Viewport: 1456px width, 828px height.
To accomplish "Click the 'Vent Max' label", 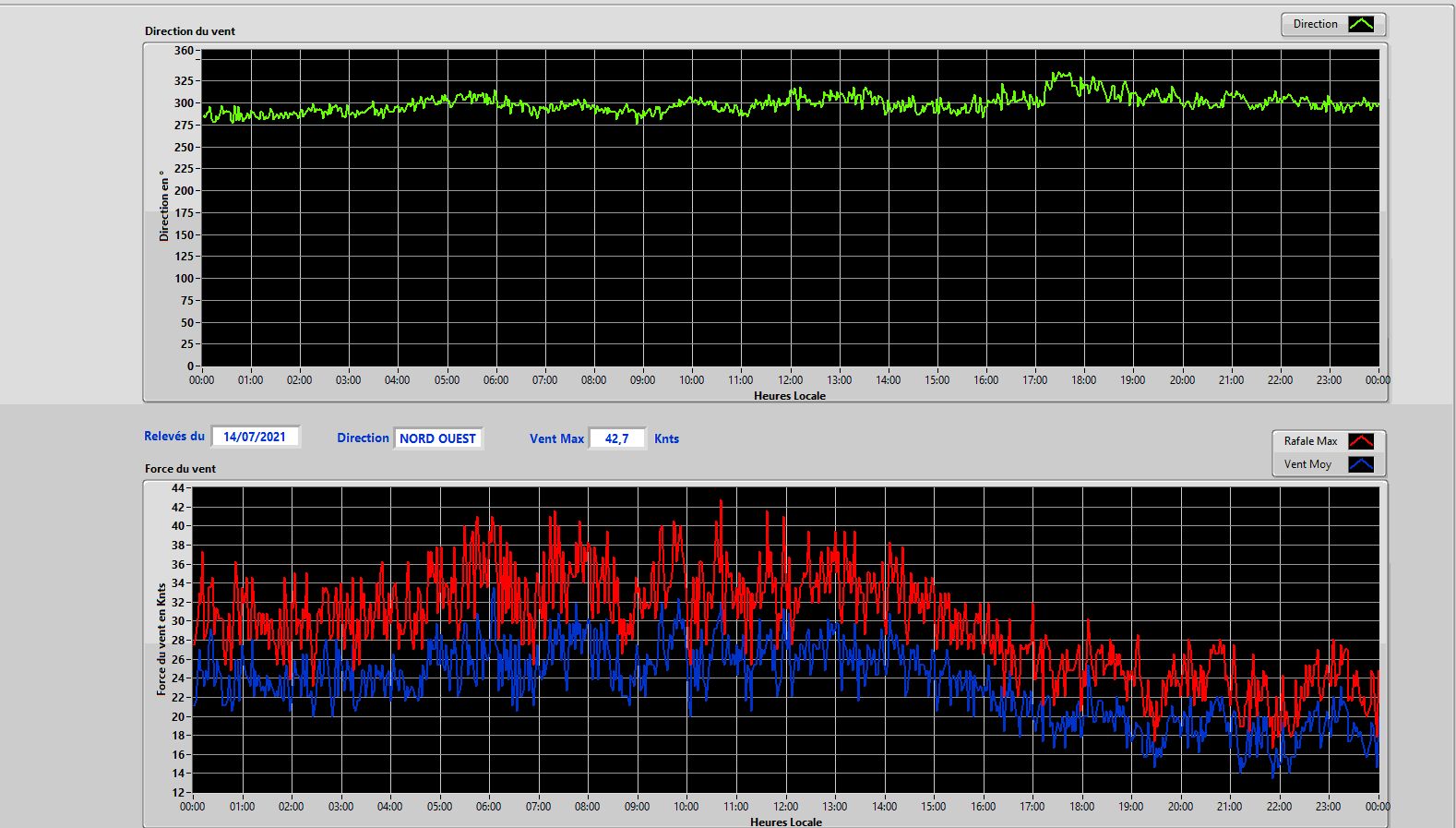I will click(556, 438).
